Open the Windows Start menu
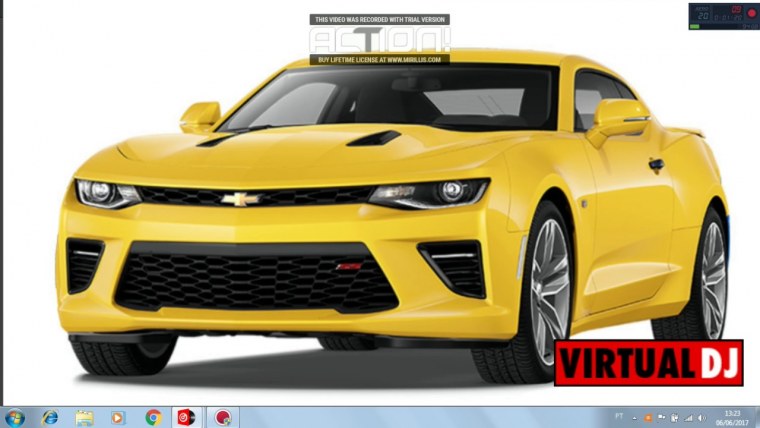The height and width of the screenshot is (428, 760). coord(14,417)
